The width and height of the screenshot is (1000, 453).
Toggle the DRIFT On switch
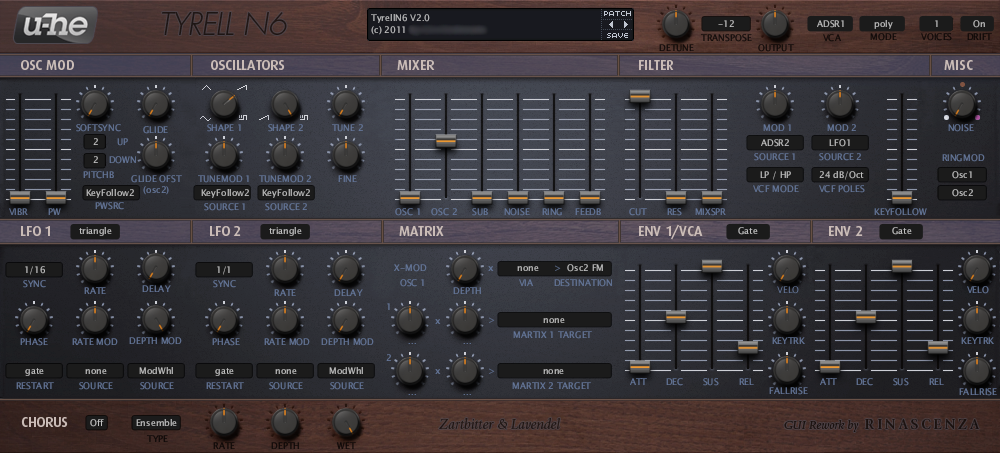click(x=978, y=24)
